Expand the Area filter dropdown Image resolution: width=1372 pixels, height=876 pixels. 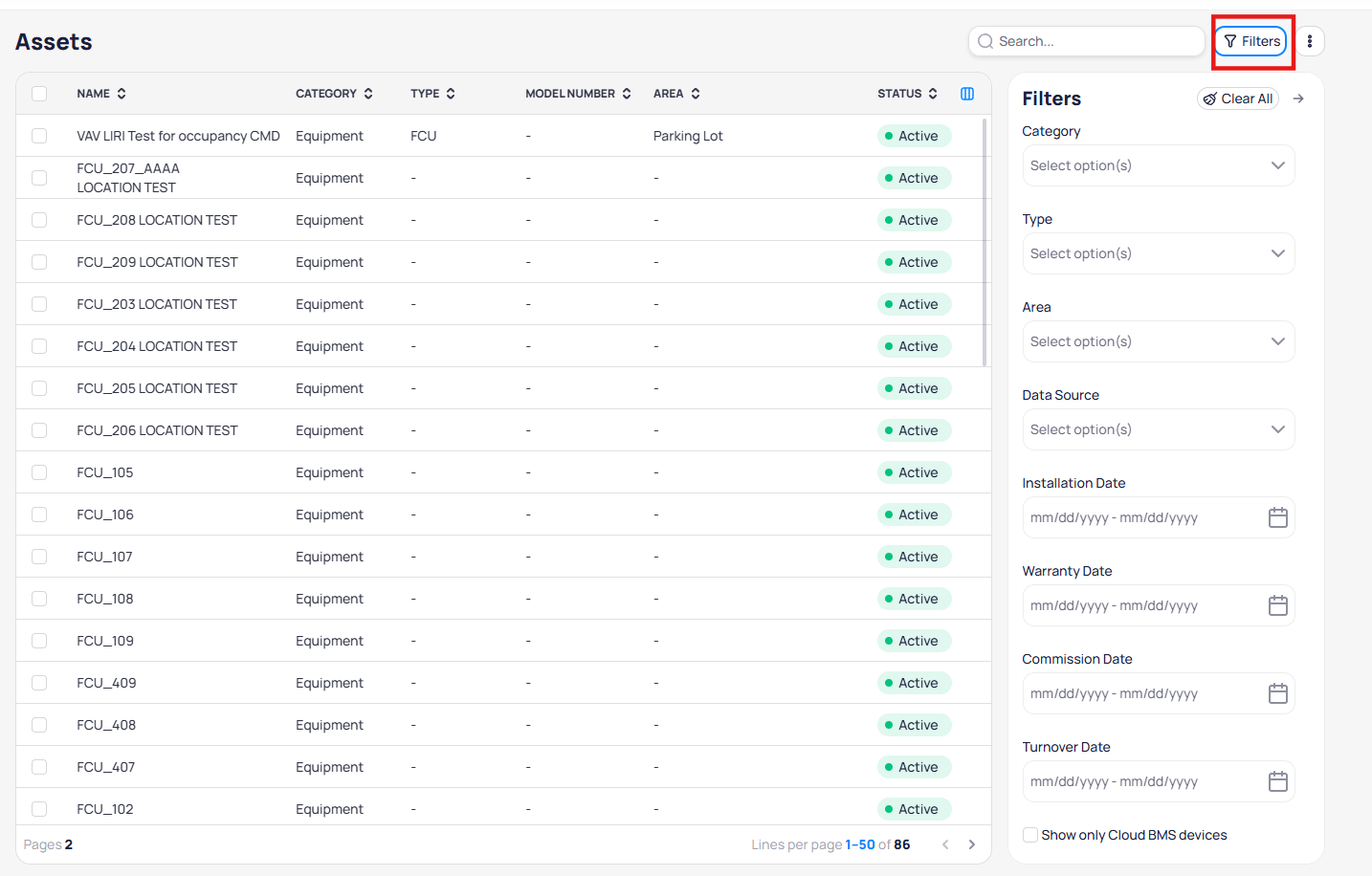[1158, 341]
